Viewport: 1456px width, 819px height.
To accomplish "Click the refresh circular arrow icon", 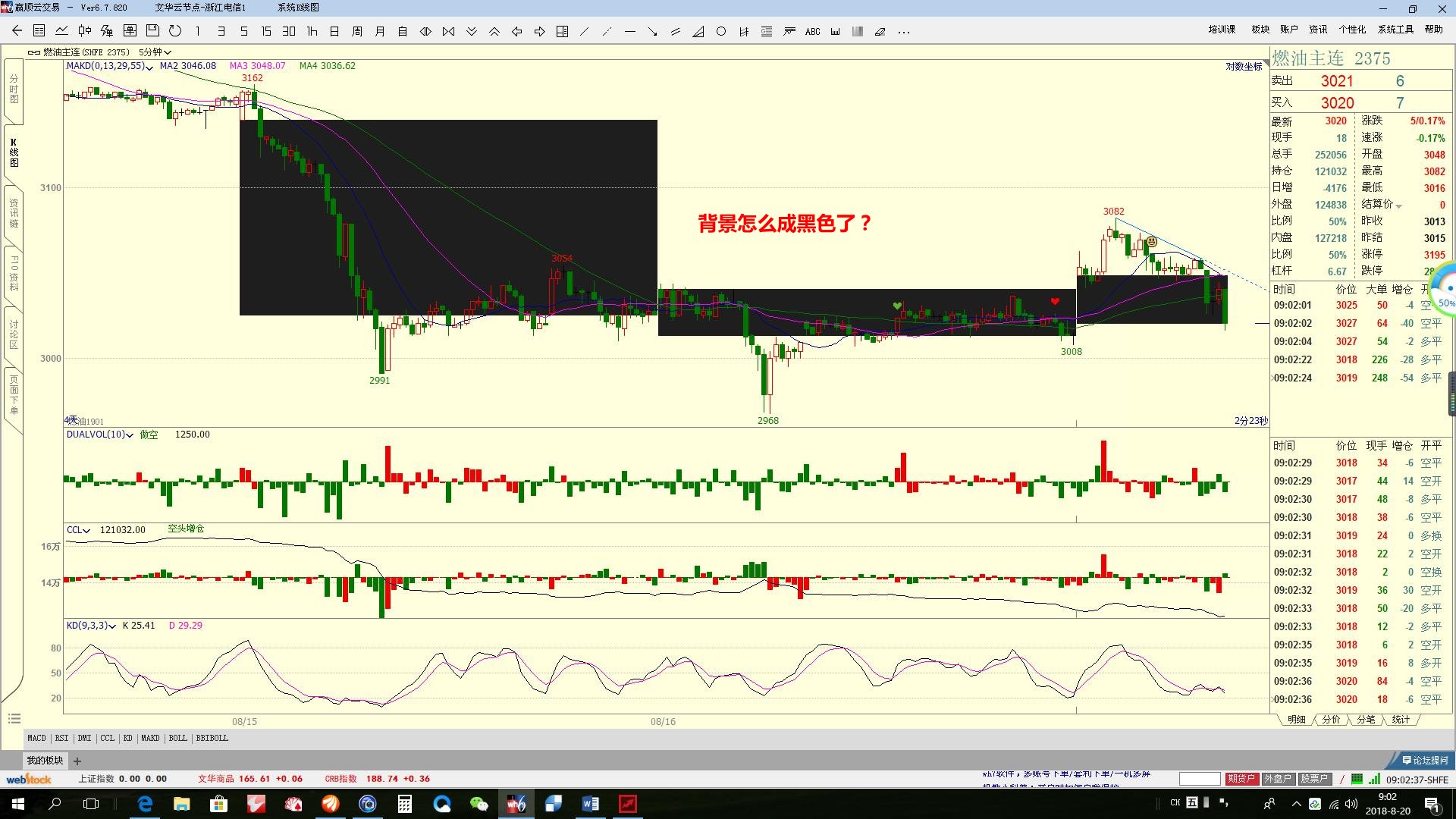I will pyautogui.click(x=175, y=31).
